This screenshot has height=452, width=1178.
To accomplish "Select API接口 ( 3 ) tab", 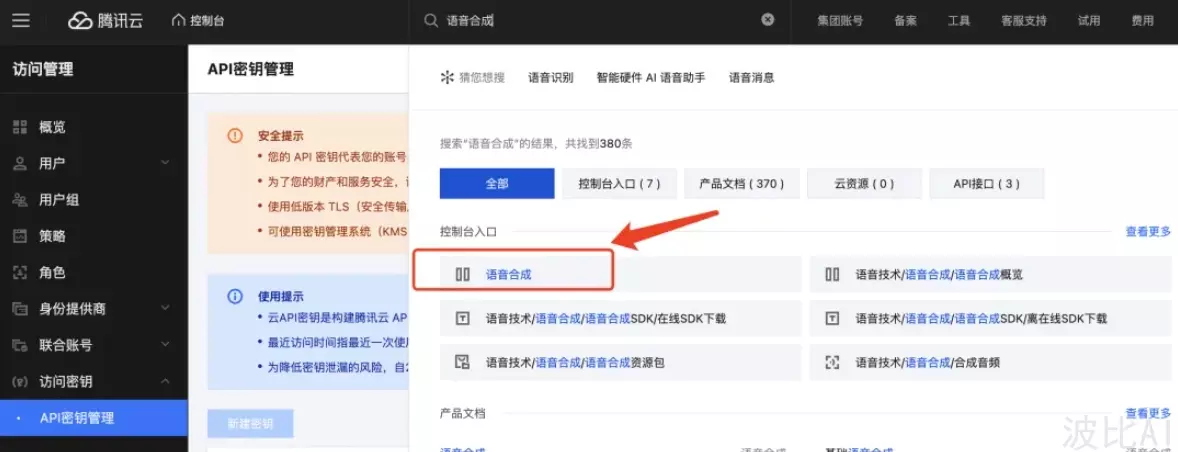I will click(x=986, y=183).
